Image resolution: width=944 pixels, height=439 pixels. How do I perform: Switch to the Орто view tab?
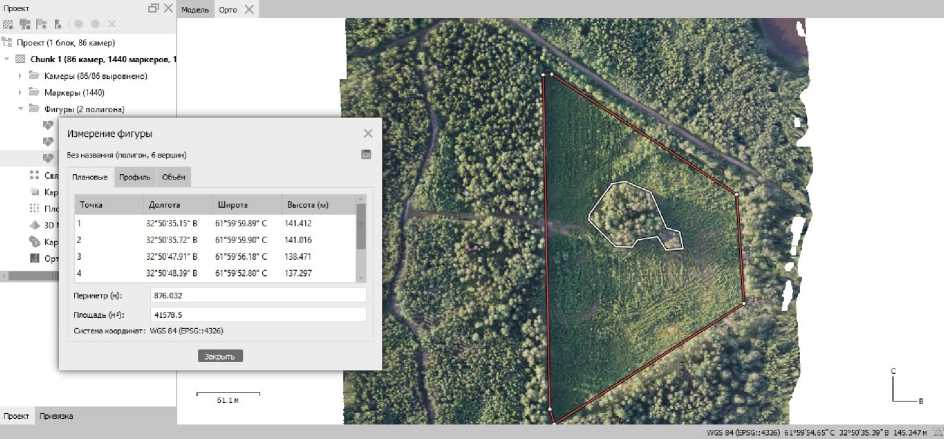[x=228, y=10]
